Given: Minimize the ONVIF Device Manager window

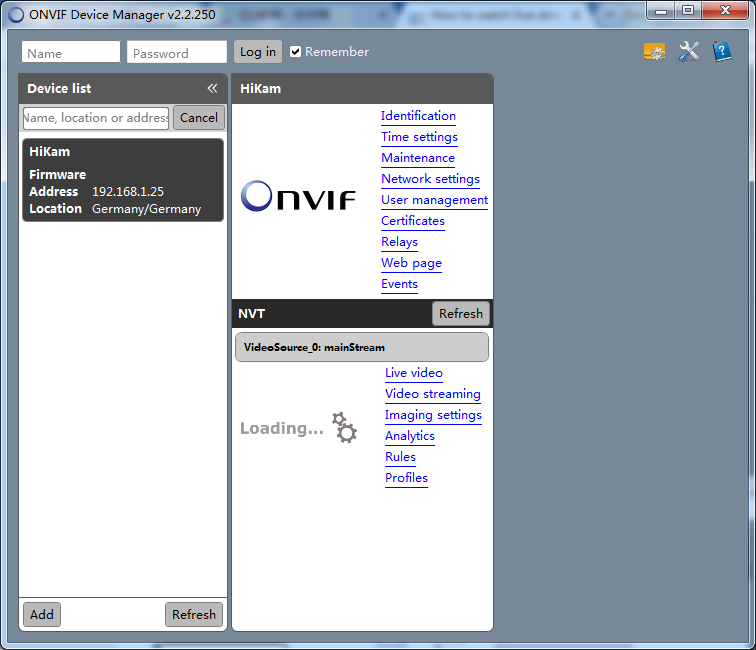Looking at the screenshot, I should click(661, 10).
